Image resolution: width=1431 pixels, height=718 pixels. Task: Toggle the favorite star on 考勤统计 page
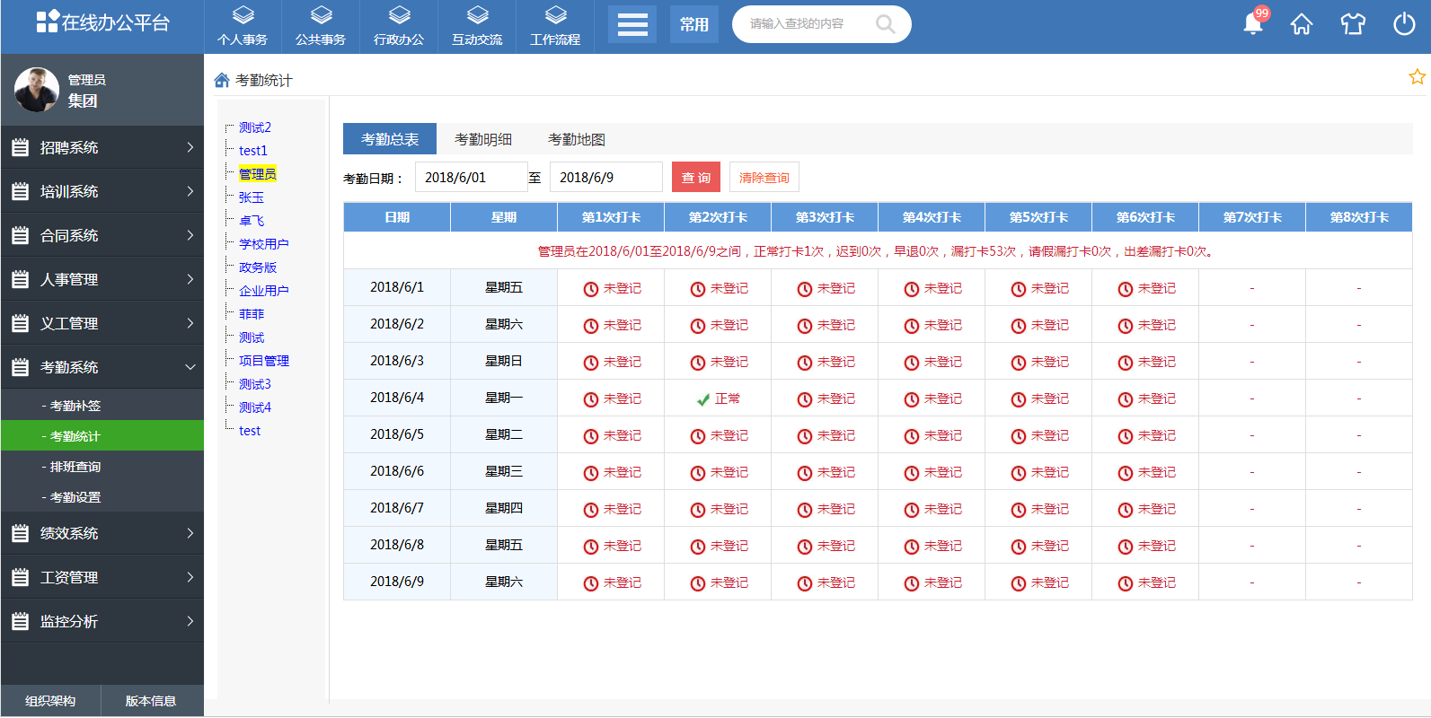(x=1417, y=76)
